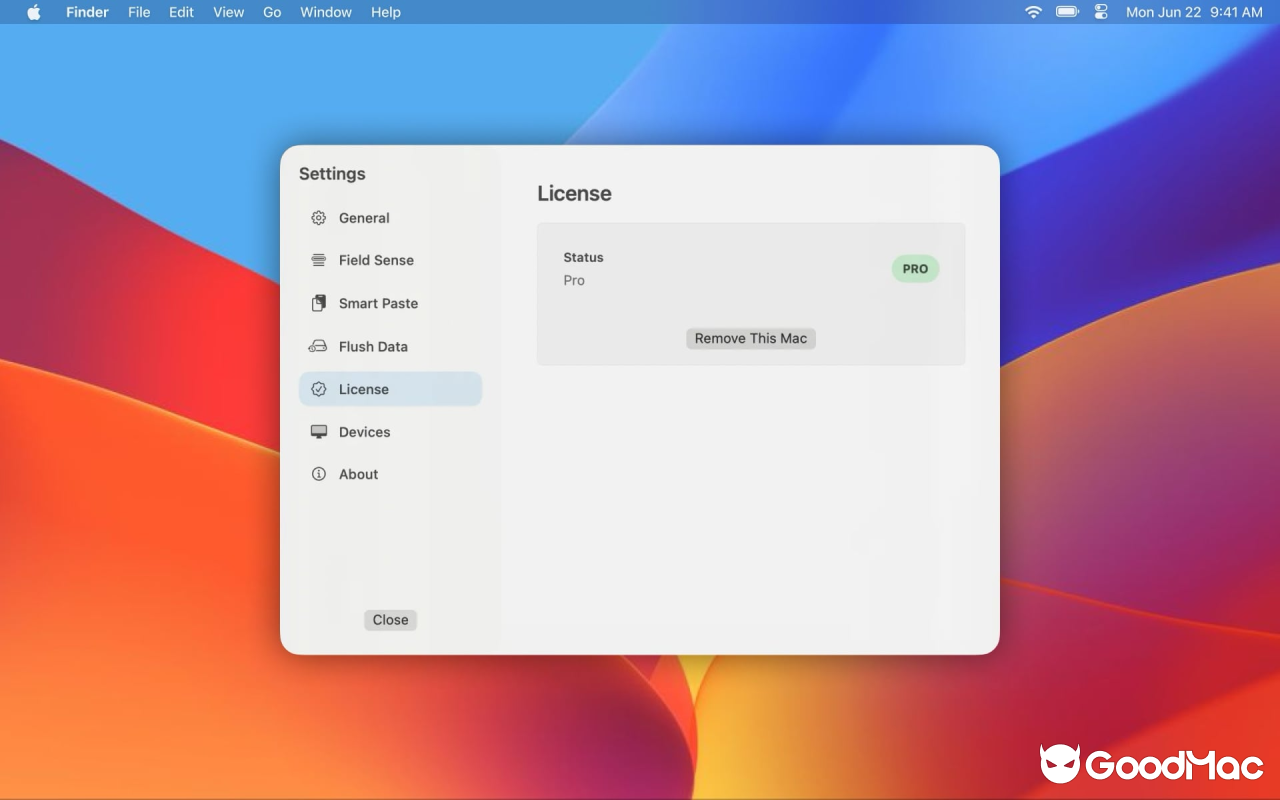Viewport: 1280px width, 800px height.
Task: Click the Settings title text
Action: [x=332, y=174]
